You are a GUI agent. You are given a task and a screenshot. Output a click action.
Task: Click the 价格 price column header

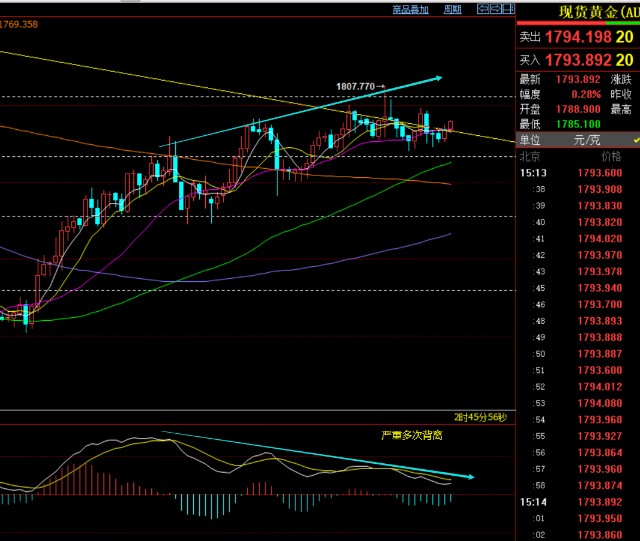click(610, 157)
